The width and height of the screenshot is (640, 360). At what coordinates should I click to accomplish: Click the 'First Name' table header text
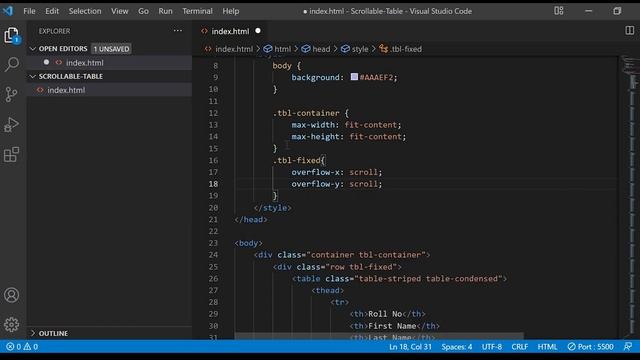point(392,326)
